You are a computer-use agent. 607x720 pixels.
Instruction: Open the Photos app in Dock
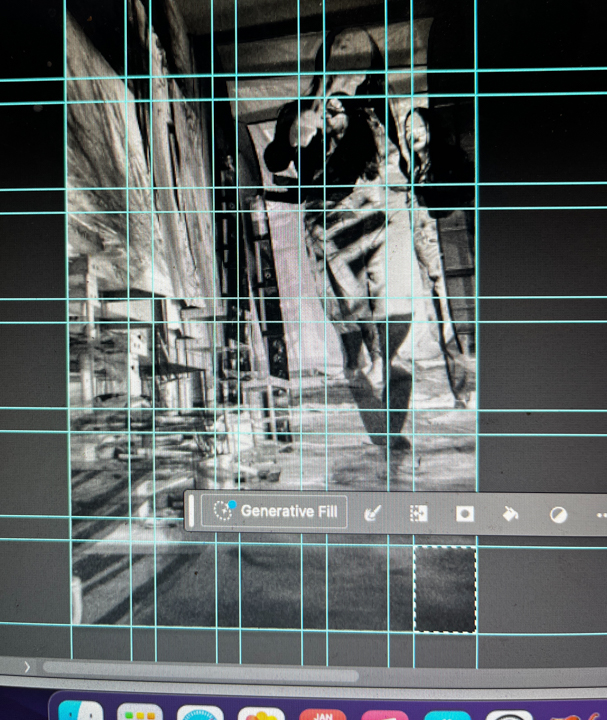(x=261, y=713)
